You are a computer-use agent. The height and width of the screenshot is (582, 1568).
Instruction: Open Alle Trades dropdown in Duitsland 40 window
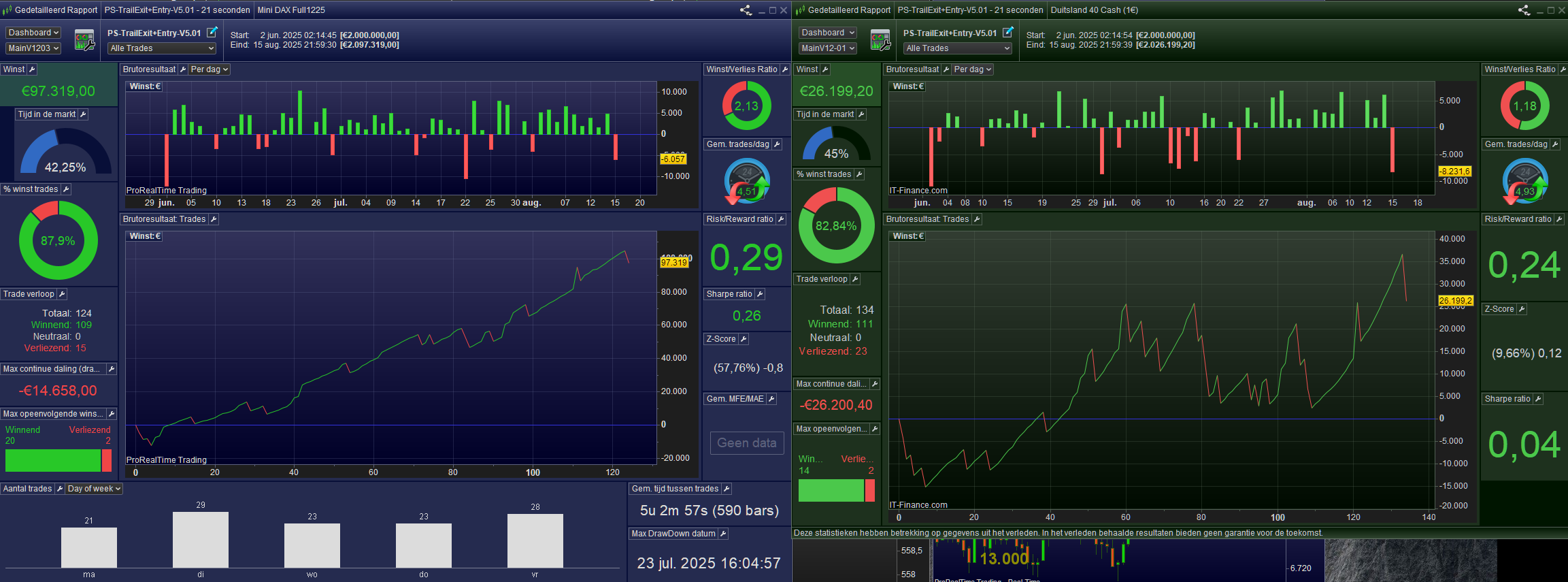(958, 48)
